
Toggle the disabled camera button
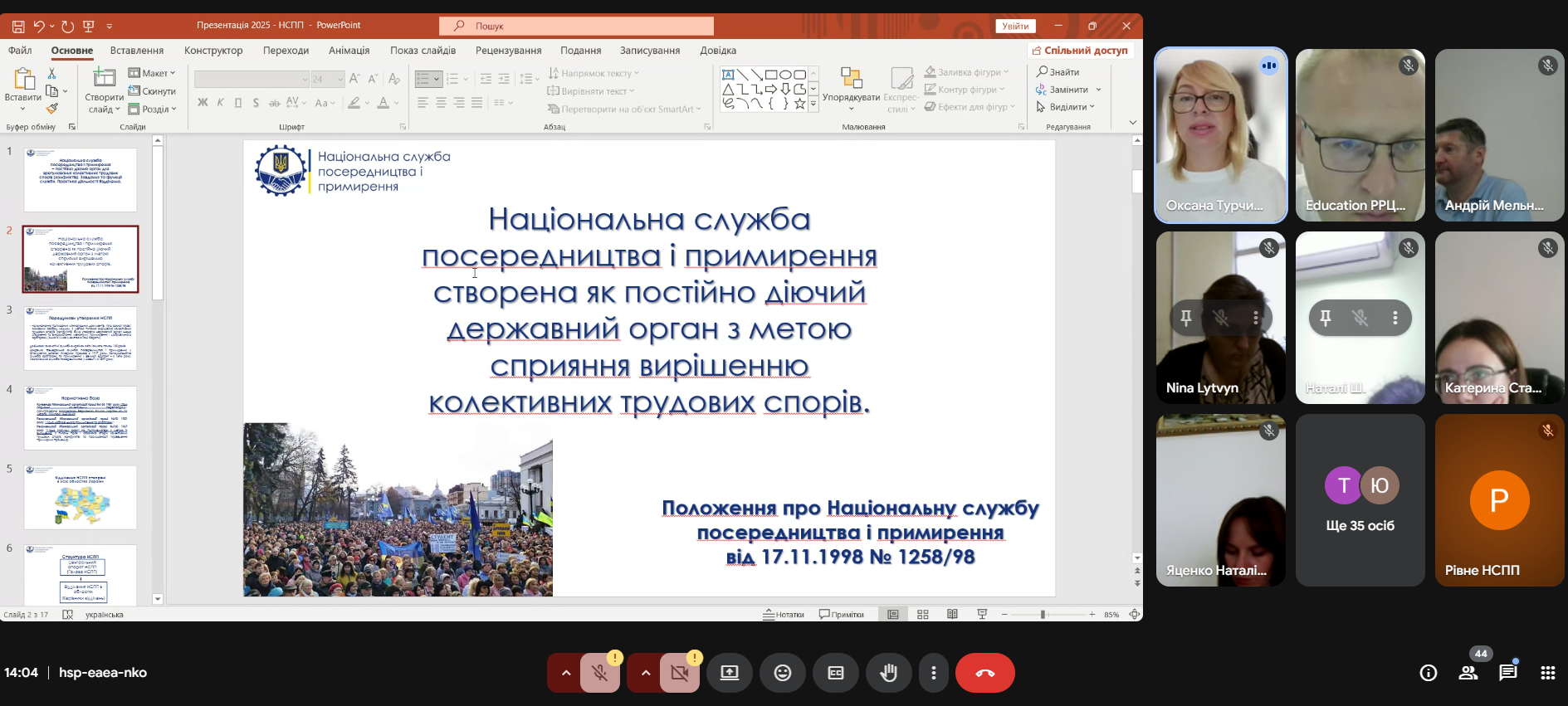680,673
